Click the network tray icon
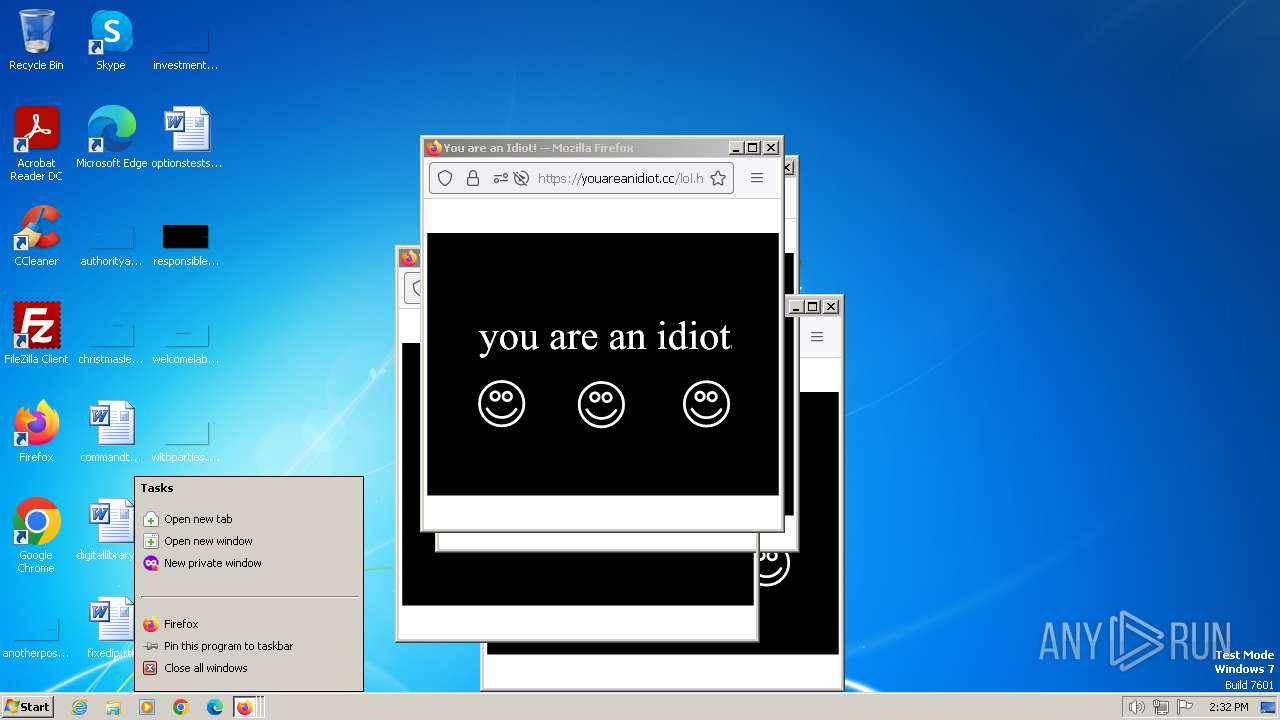 coord(1161,707)
